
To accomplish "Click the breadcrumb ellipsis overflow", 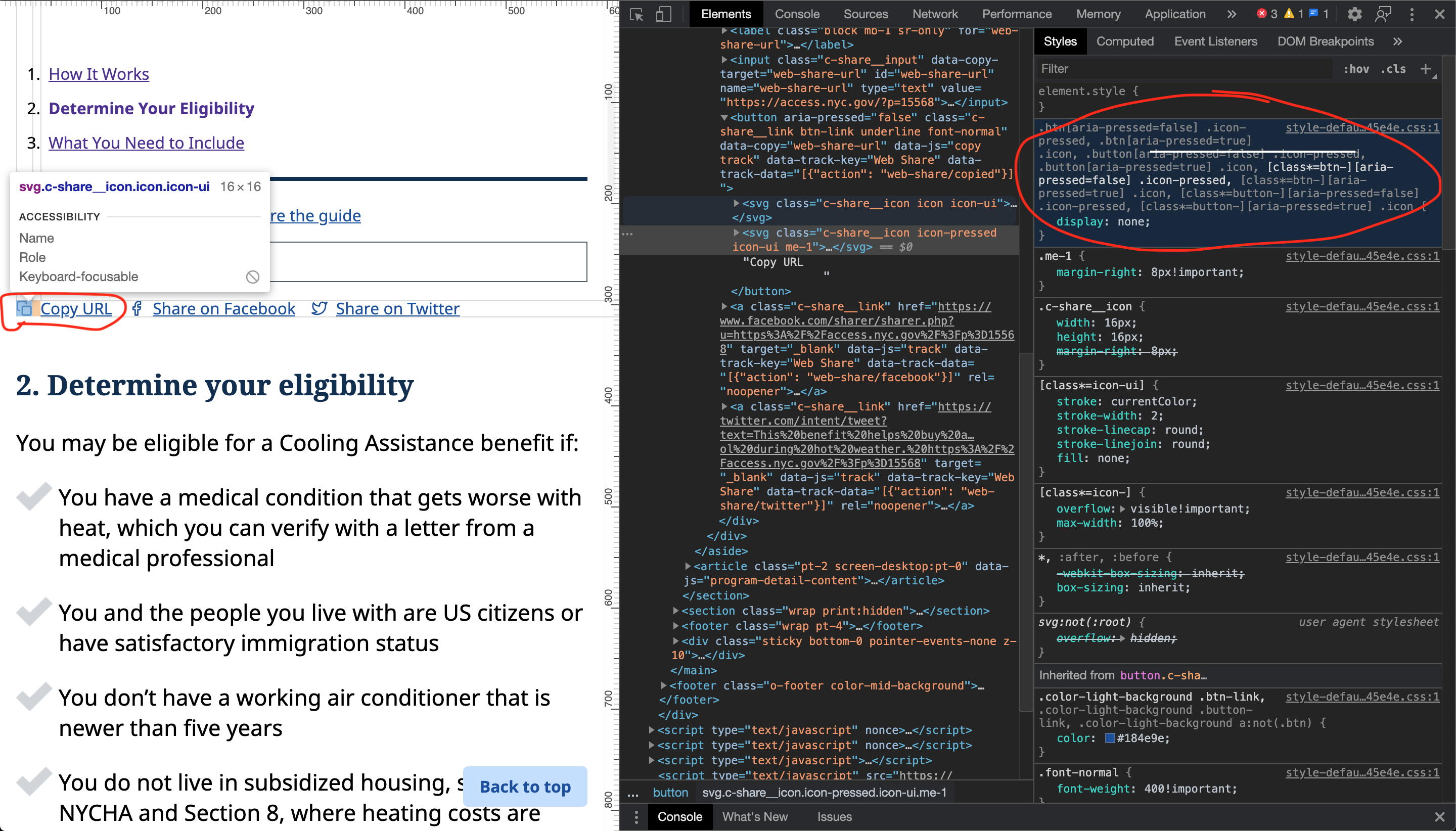I will (x=633, y=794).
